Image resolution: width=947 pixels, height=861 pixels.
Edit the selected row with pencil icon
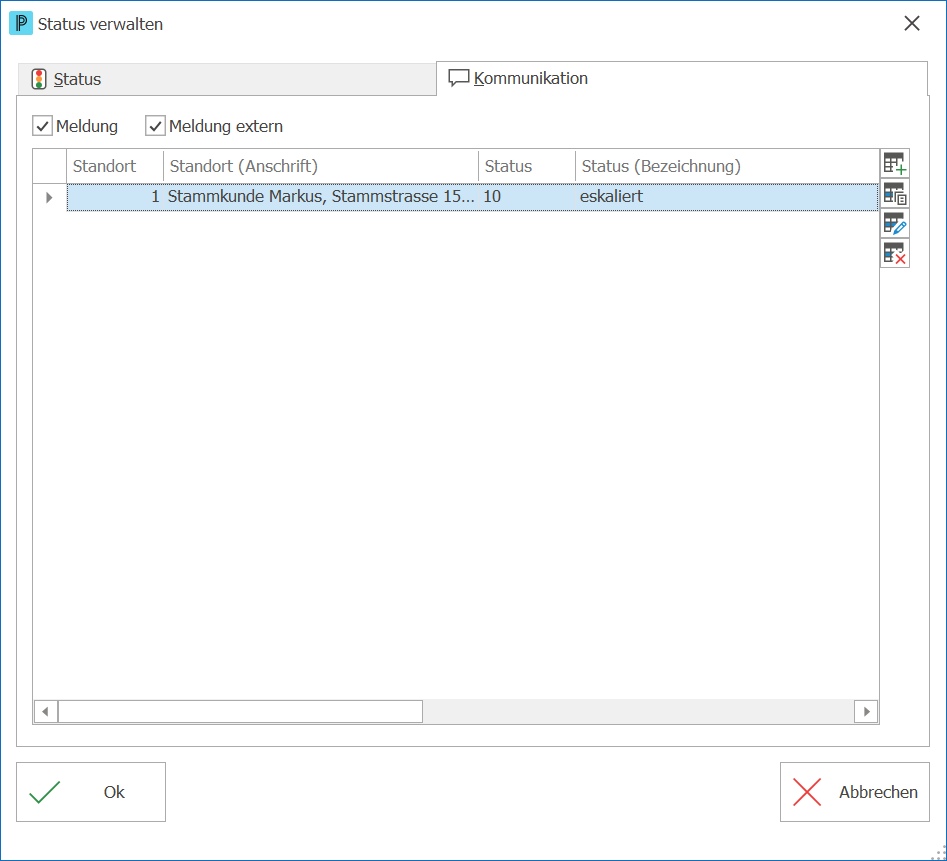click(894, 223)
